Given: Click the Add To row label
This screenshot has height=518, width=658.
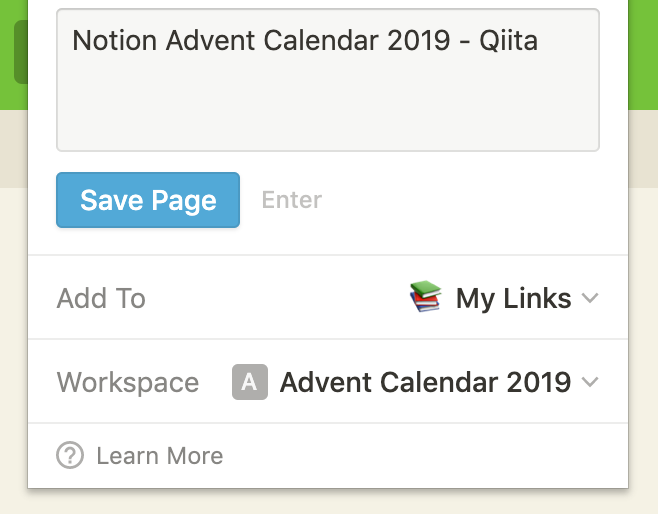Looking at the screenshot, I should tap(101, 298).
